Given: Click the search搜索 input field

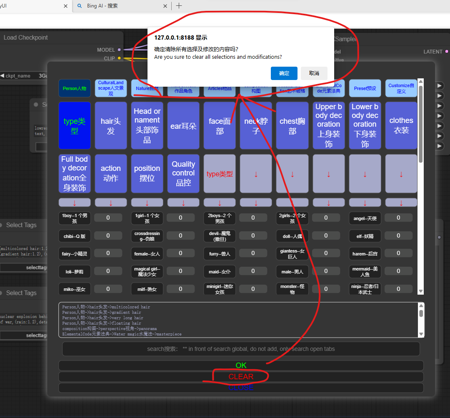Looking at the screenshot, I should coord(241,349).
